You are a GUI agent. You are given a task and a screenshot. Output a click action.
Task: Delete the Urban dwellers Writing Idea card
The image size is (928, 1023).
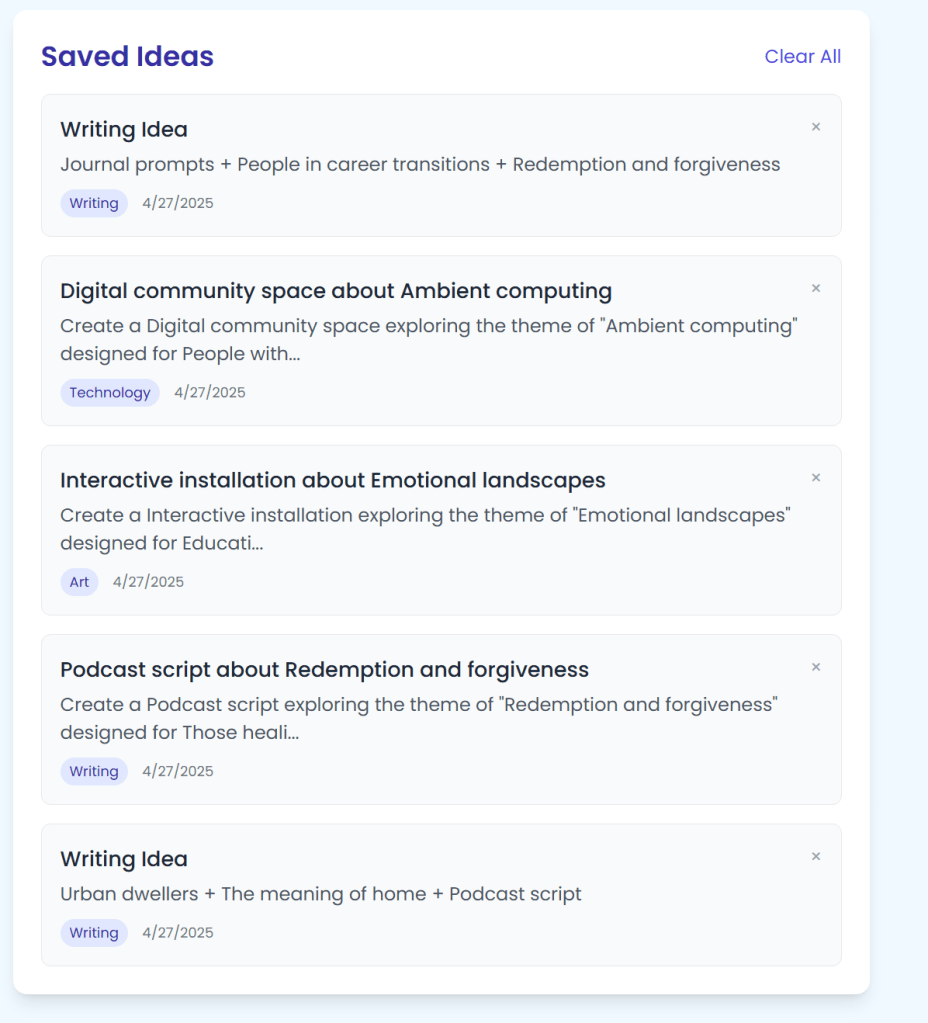(815, 857)
